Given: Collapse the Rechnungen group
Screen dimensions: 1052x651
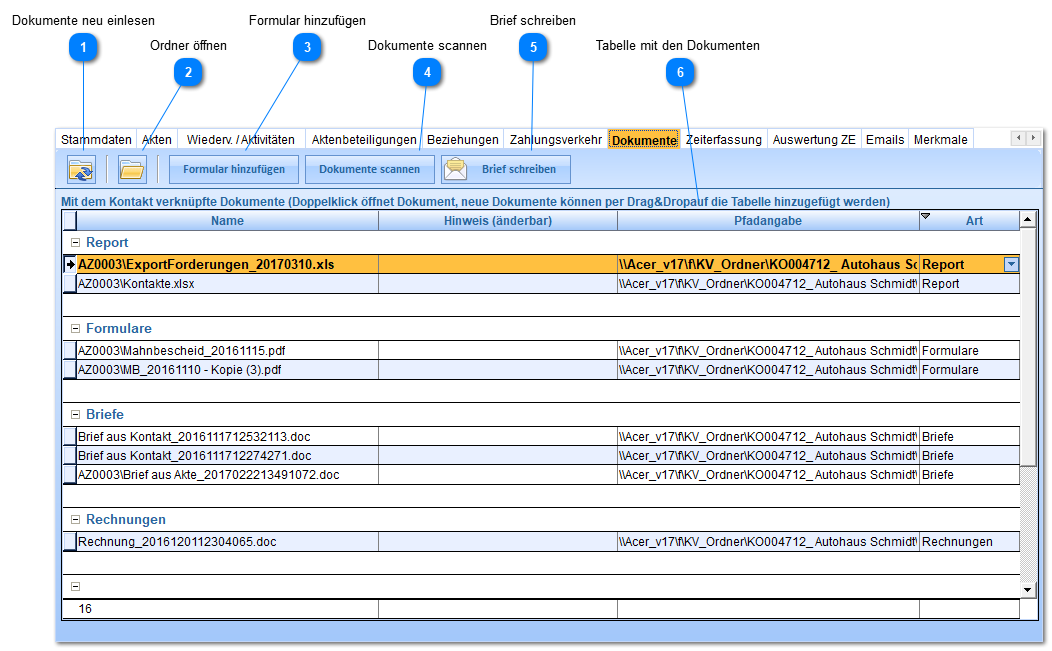Looking at the screenshot, I should (x=75, y=520).
